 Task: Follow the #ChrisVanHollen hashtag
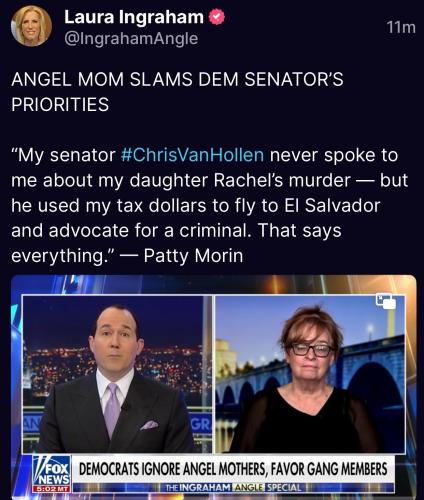click(193, 155)
